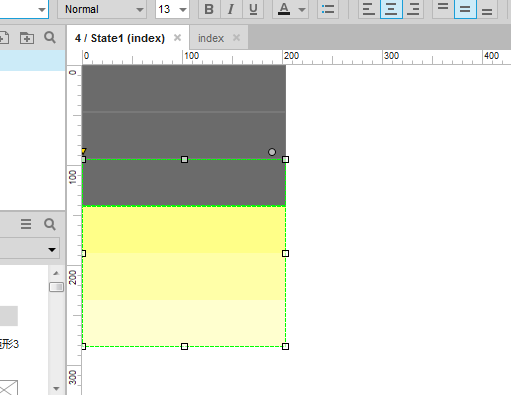511x395 pixels.
Task: Switch to the index tab
Action: pyautogui.click(x=211, y=38)
